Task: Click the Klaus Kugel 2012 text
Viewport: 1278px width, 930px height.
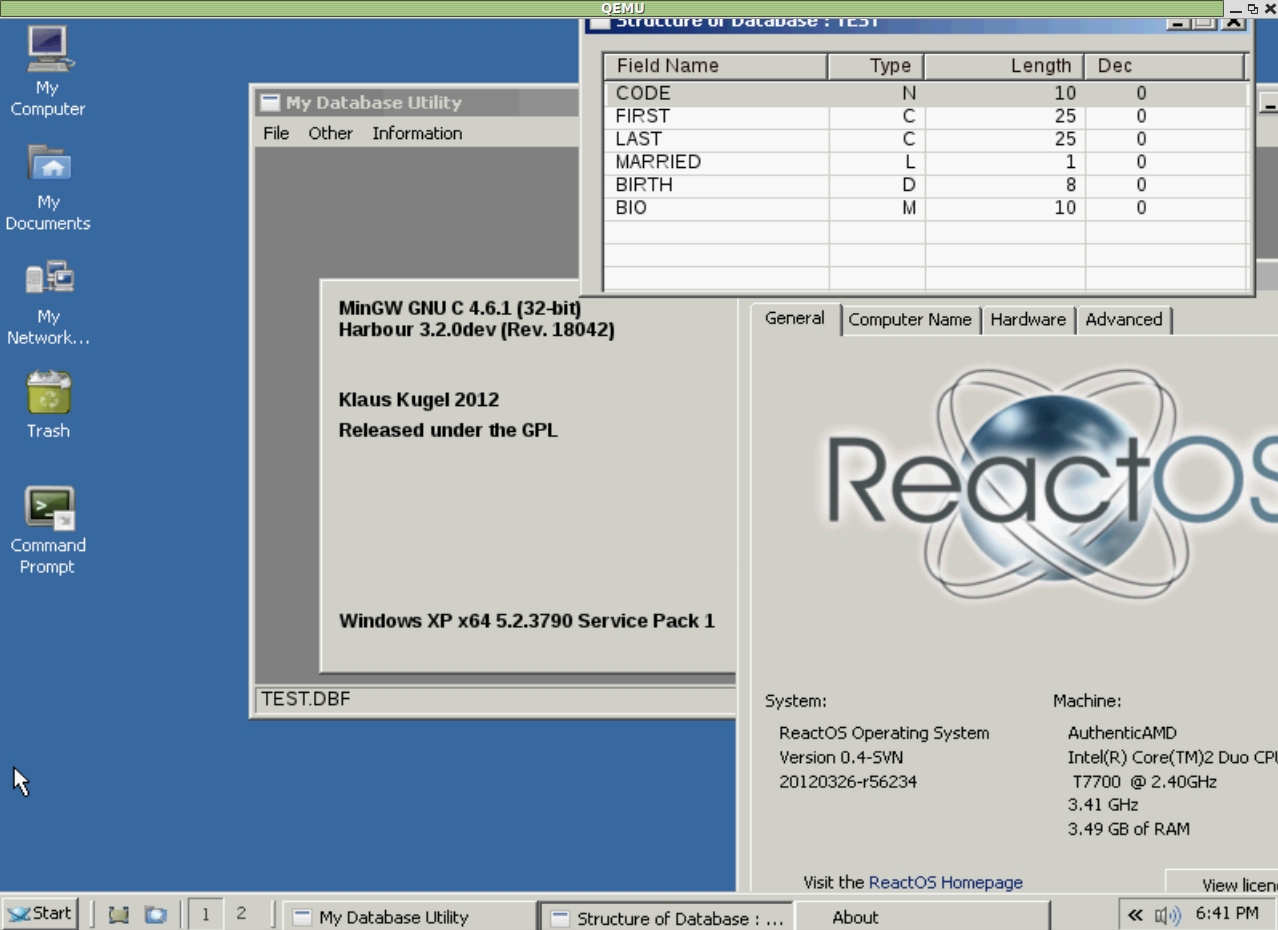Action: coord(419,400)
